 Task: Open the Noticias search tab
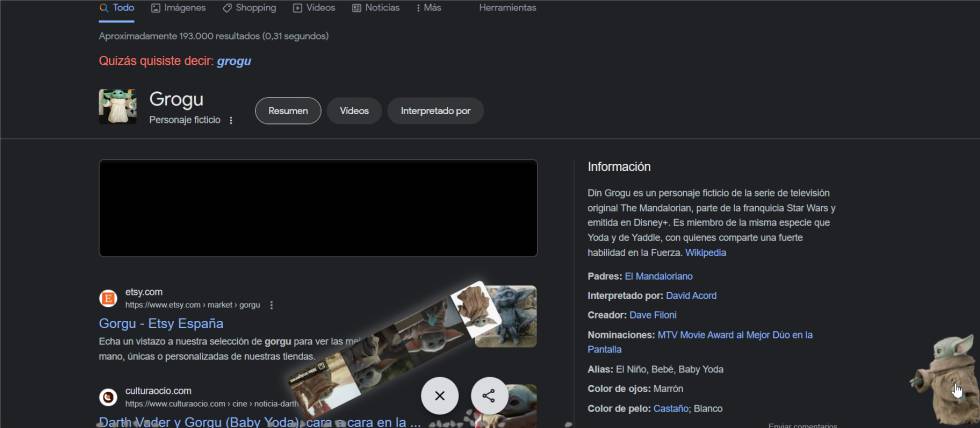[x=376, y=8]
